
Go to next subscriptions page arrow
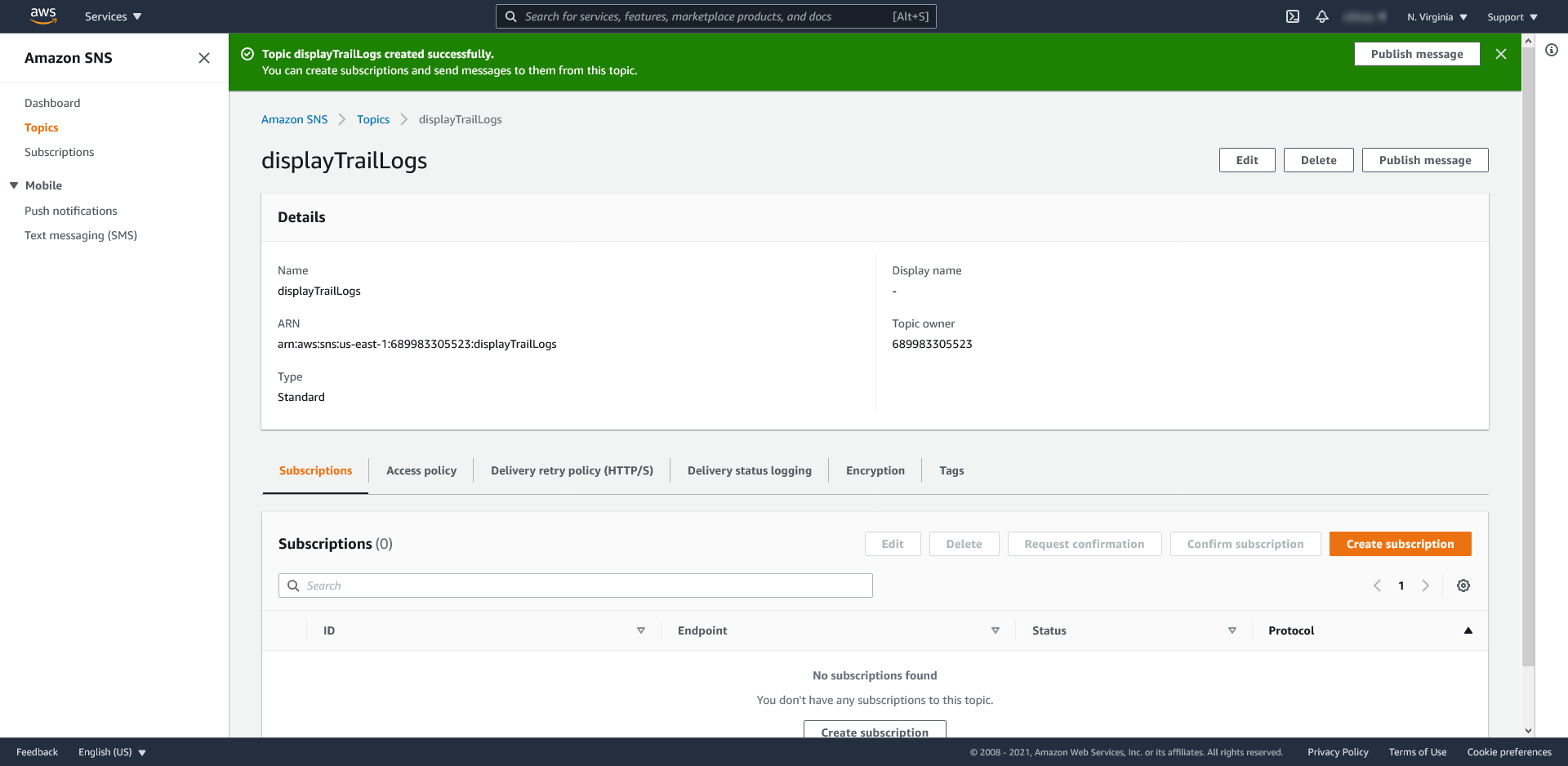[x=1426, y=586]
